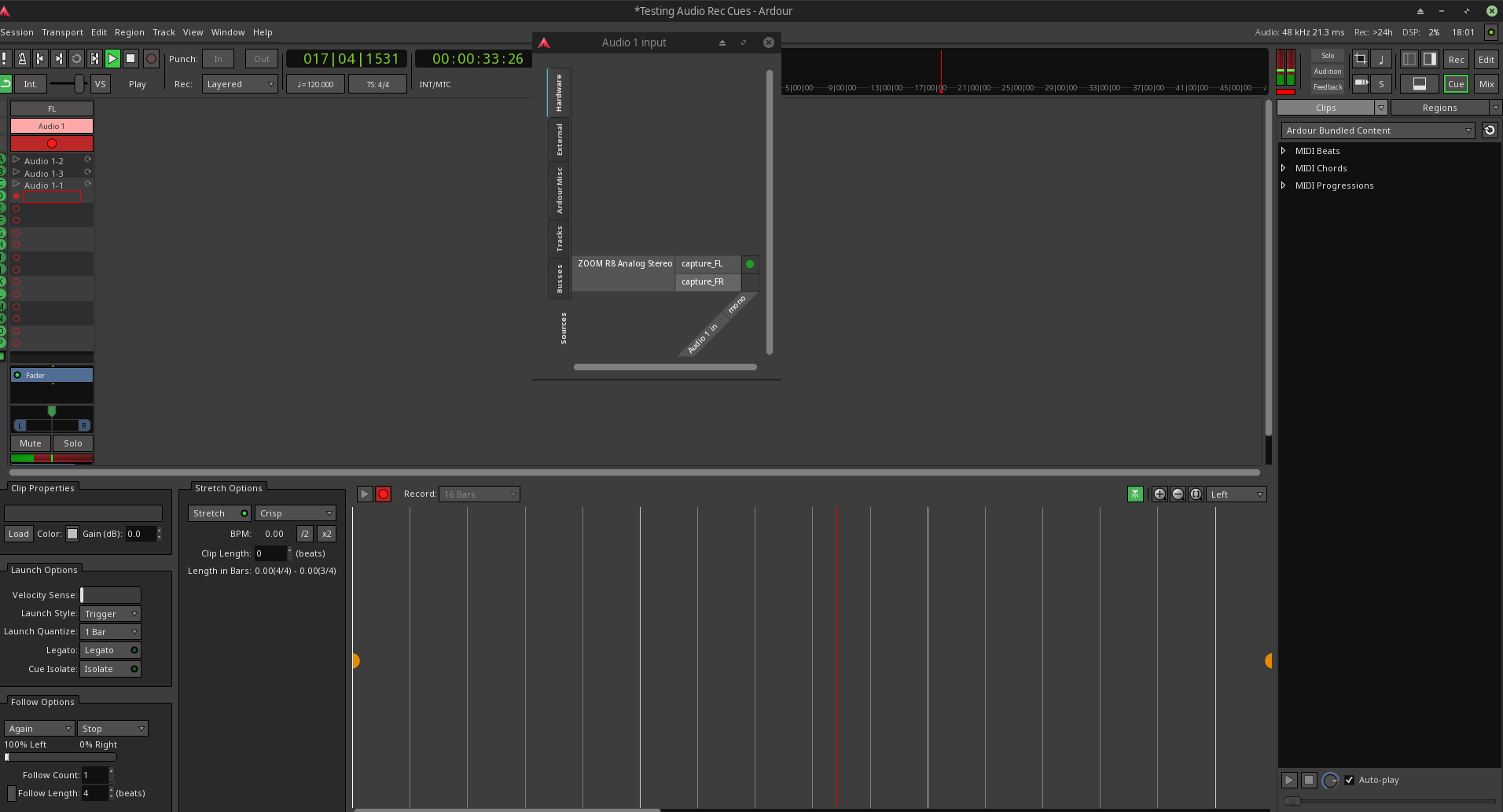Toggle the Auto-play checkbox

pos(1350,781)
